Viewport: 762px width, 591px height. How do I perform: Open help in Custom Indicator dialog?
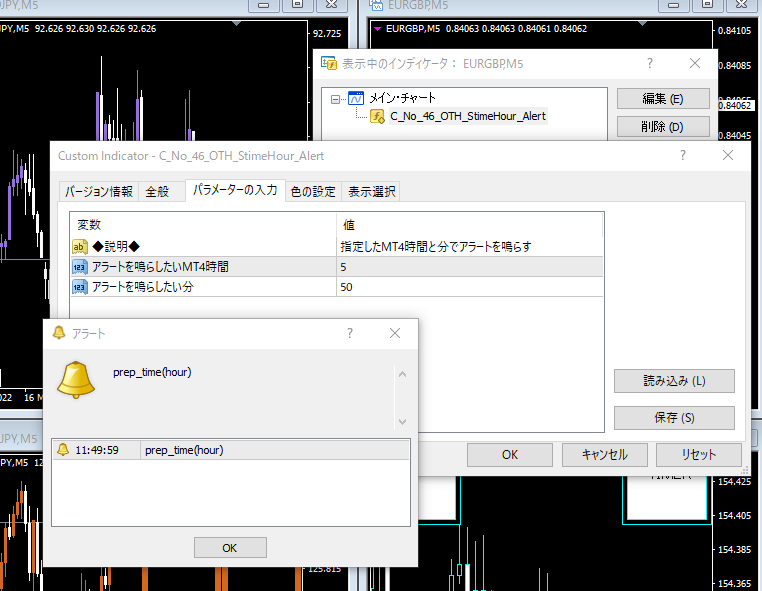tap(683, 156)
